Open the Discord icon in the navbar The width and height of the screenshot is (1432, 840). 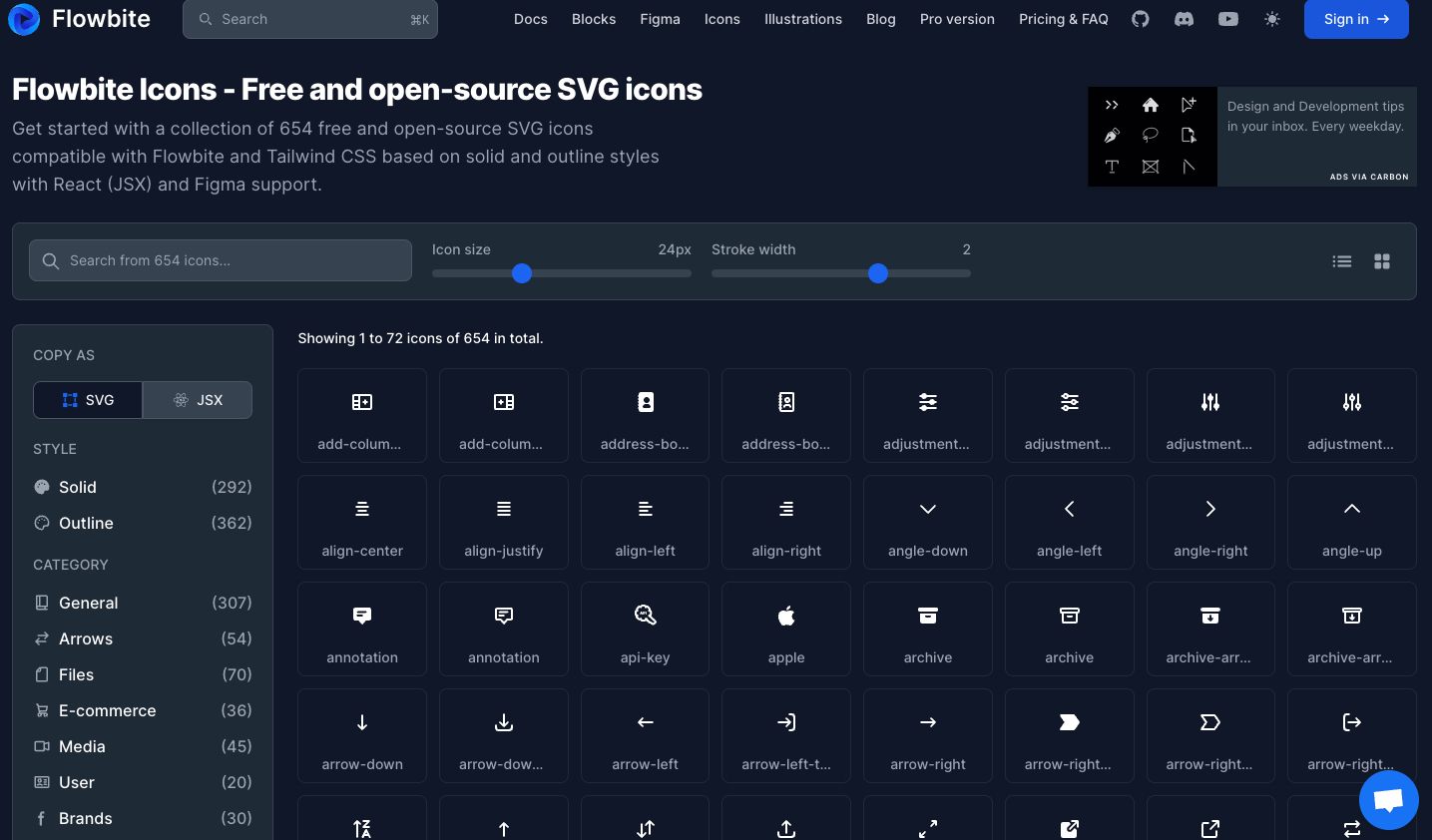[x=1185, y=19]
